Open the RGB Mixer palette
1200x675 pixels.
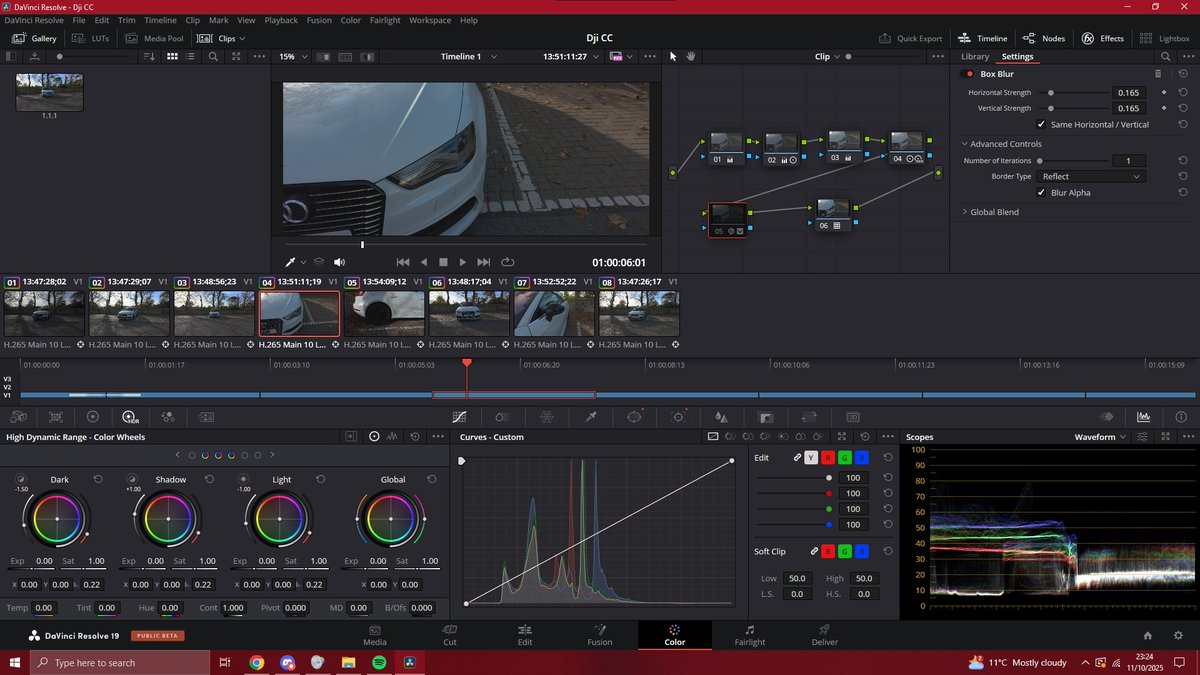[x=167, y=416]
